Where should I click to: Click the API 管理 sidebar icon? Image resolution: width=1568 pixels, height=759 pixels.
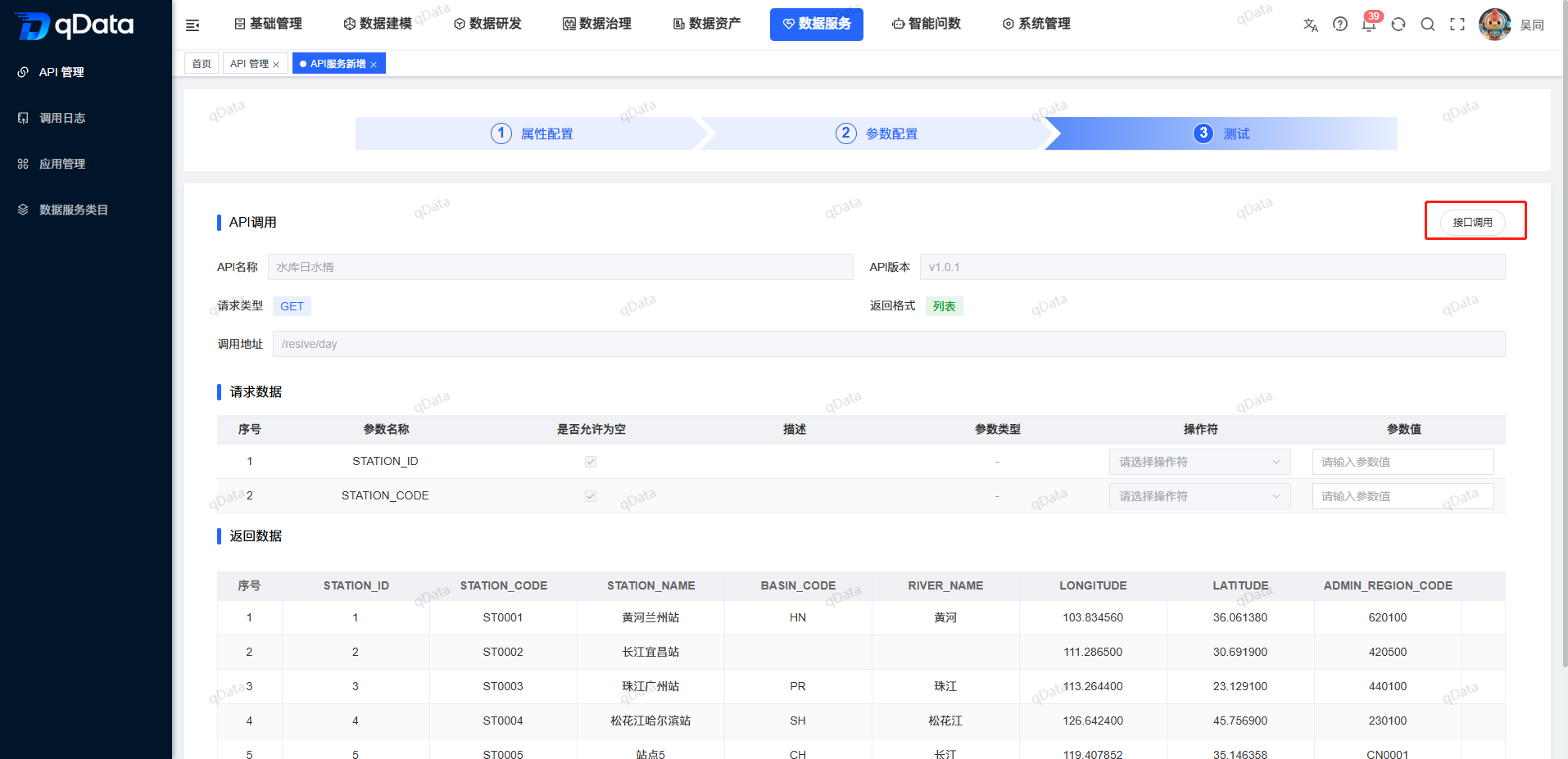tap(23, 72)
